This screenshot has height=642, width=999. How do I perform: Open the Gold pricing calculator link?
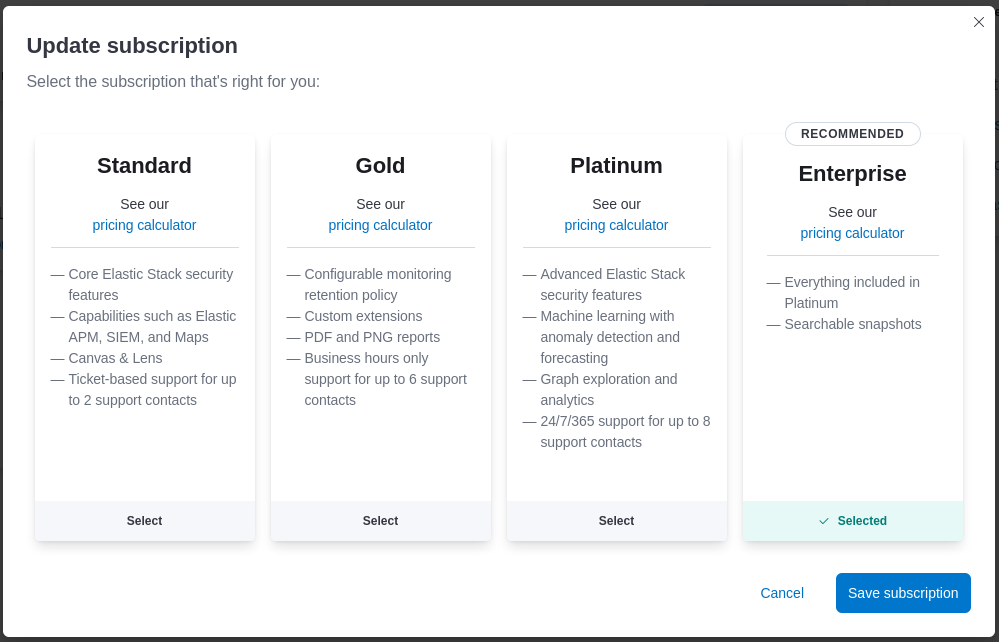click(380, 225)
